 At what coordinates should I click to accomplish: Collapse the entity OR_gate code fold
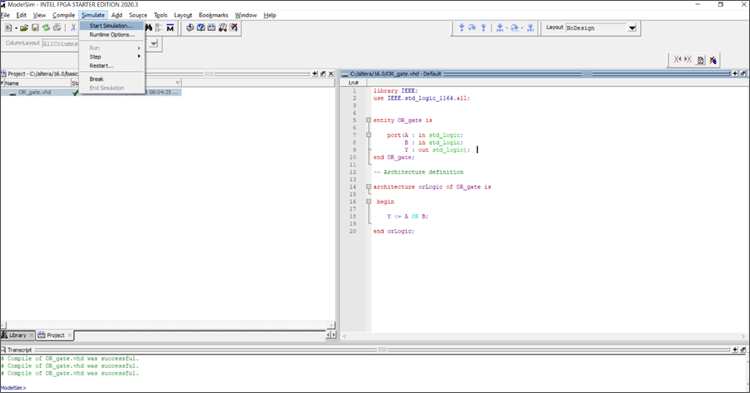(368, 120)
